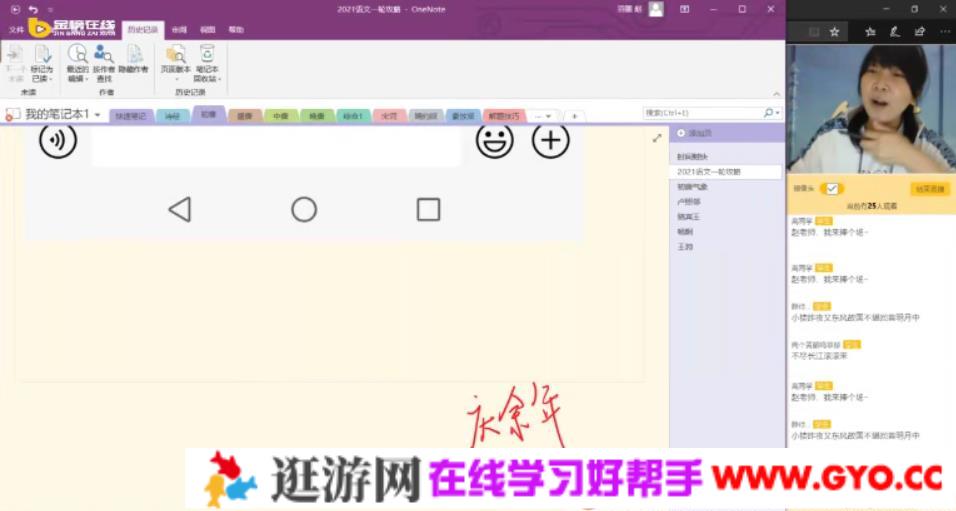Click the OneNote search box

[702, 113]
